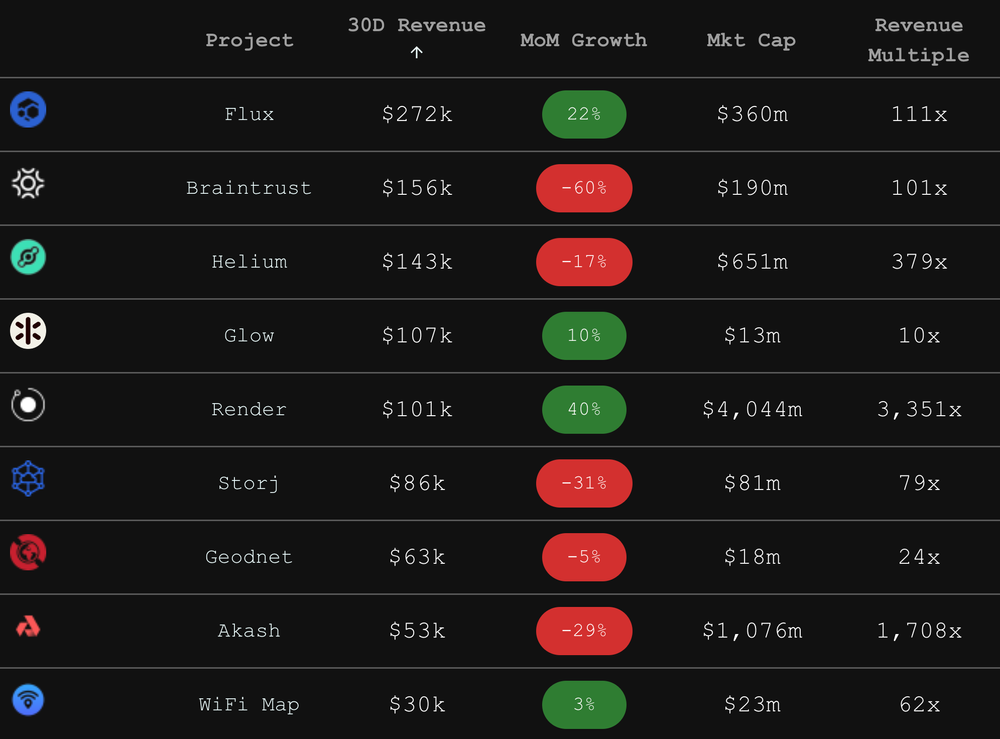This screenshot has width=1000, height=739.
Task: Click Render's $4,044m market cap value
Action: pos(753,409)
